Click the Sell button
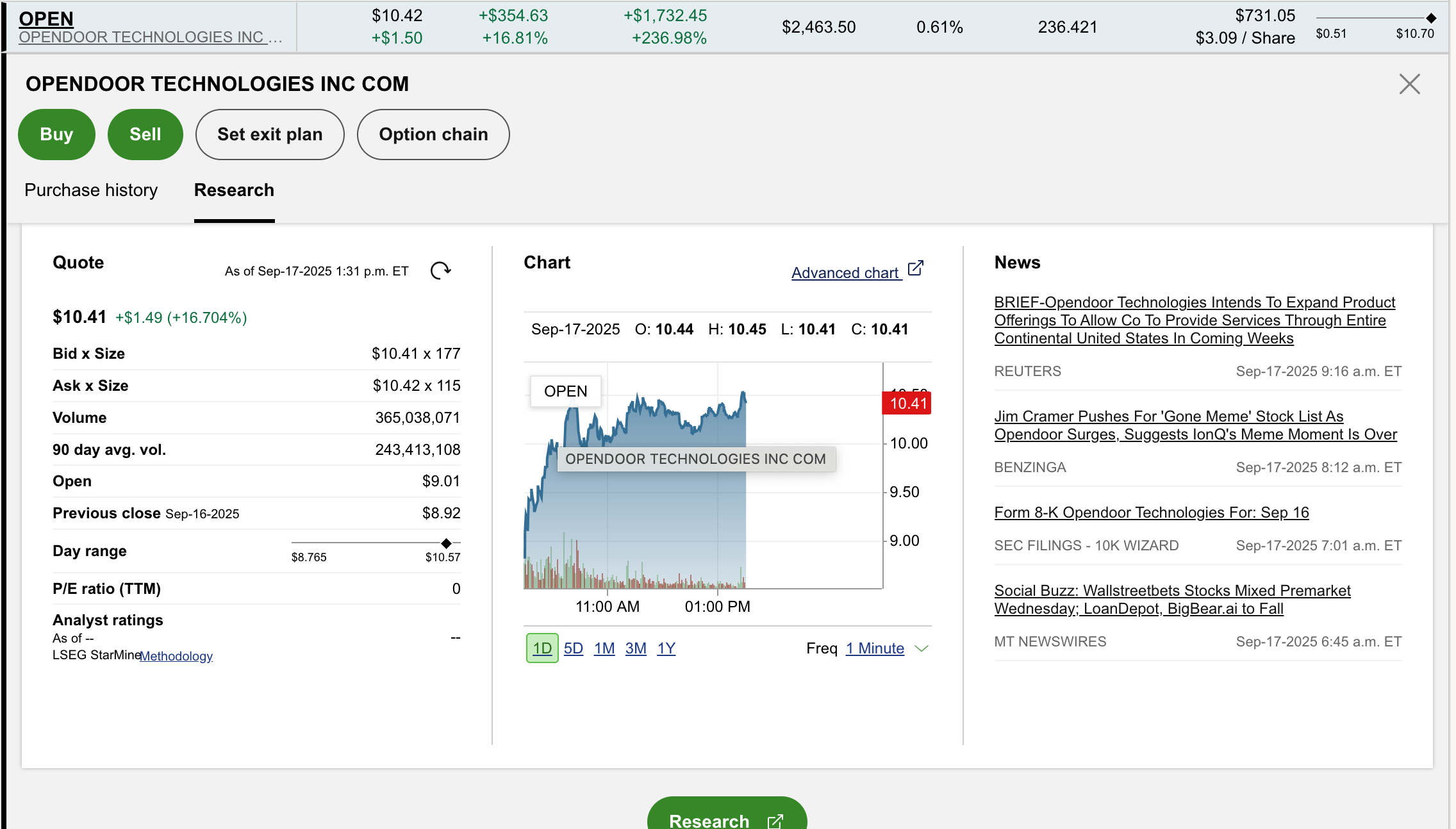This screenshot has width=1456, height=829. click(x=145, y=135)
